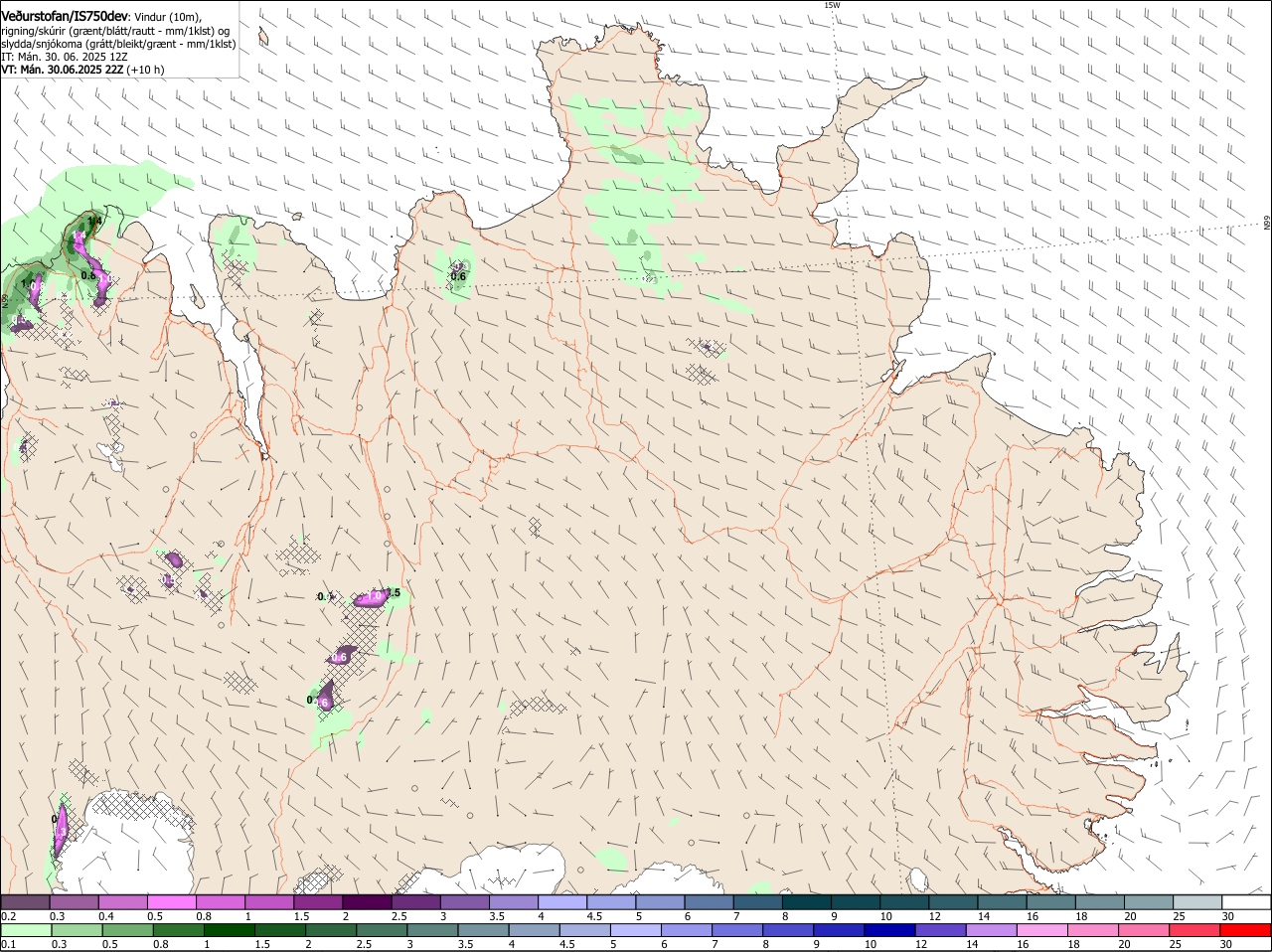Click the "7" label in the lower legend row
The width and height of the screenshot is (1272, 952).
[x=715, y=944]
